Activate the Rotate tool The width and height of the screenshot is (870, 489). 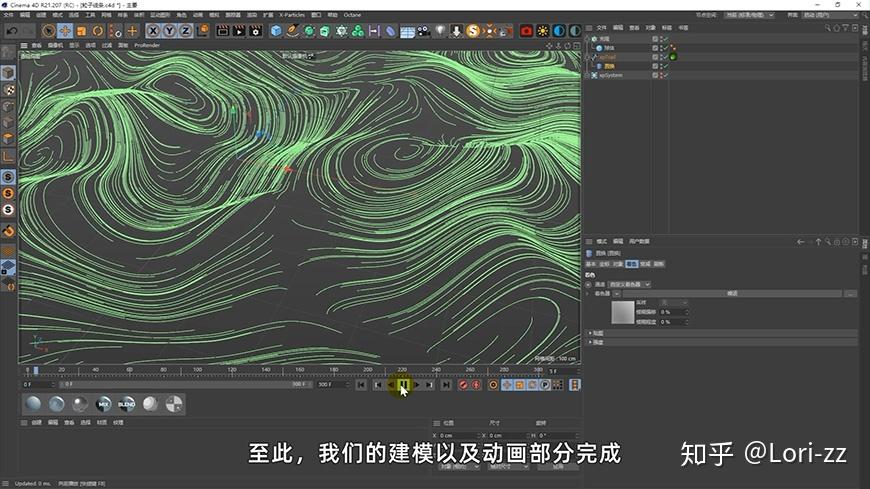pyautogui.click(x=98, y=31)
